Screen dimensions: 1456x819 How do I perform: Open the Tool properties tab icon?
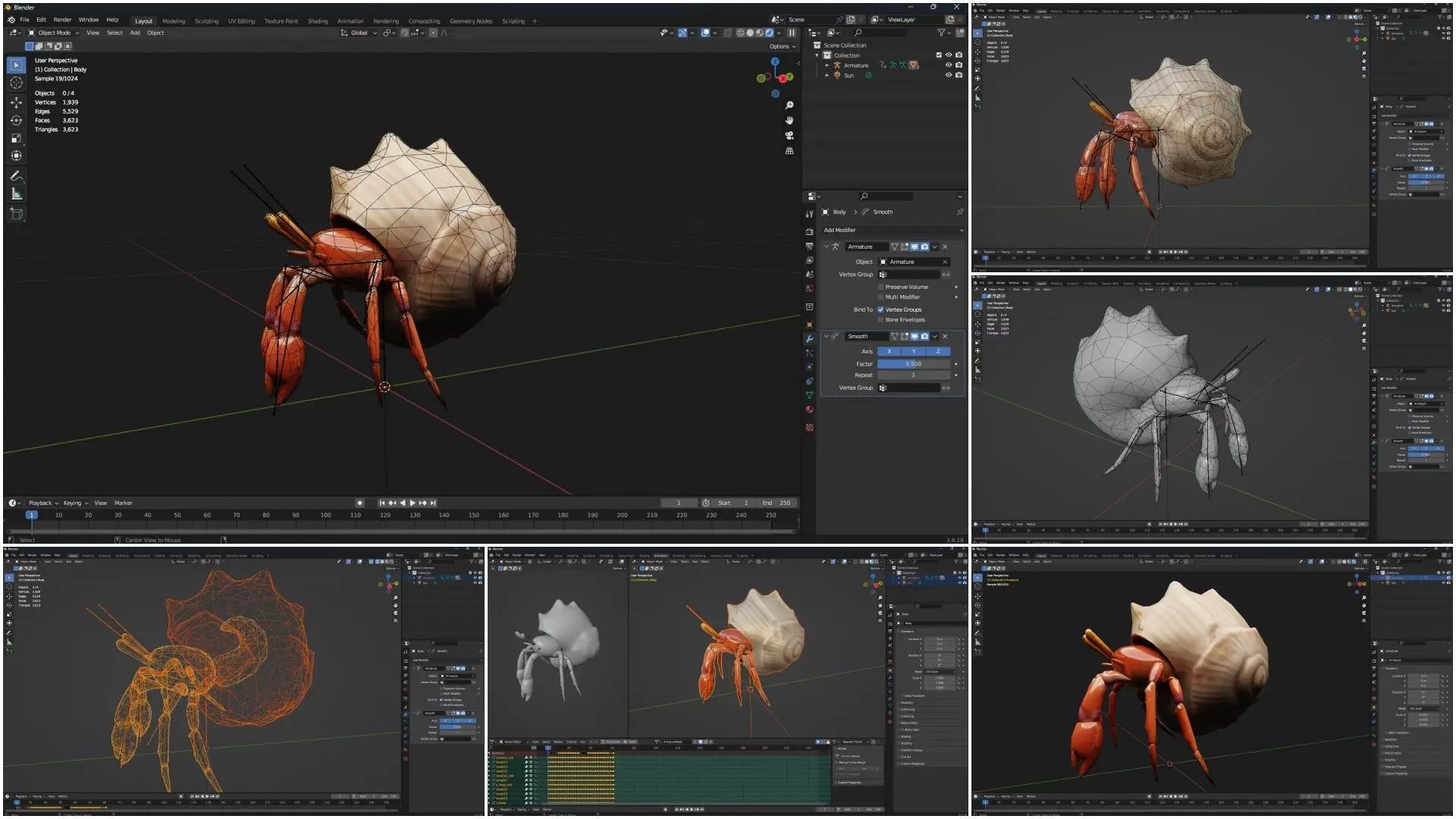[809, 214]
